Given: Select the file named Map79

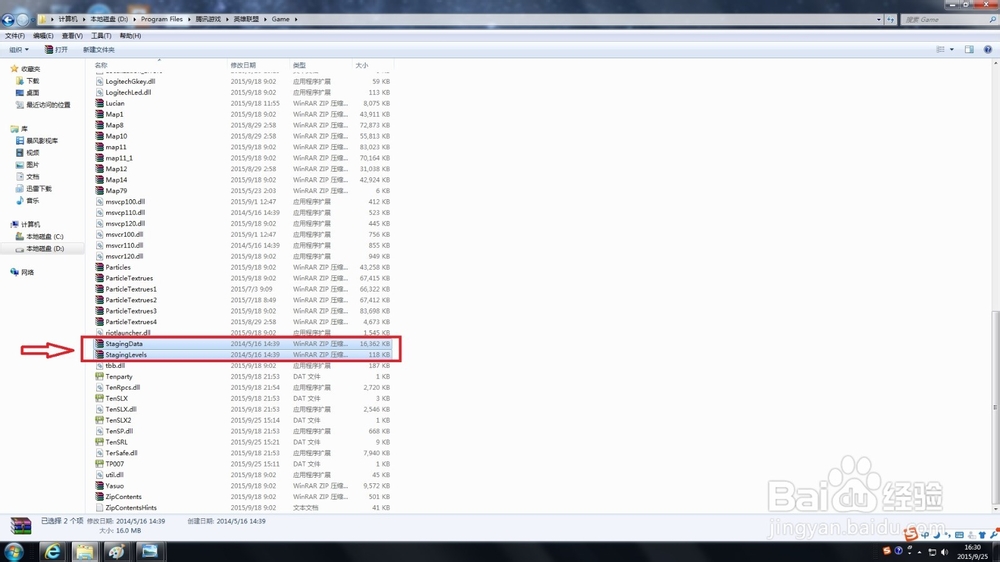Looking at the screenshot, I should coord(116,191).
